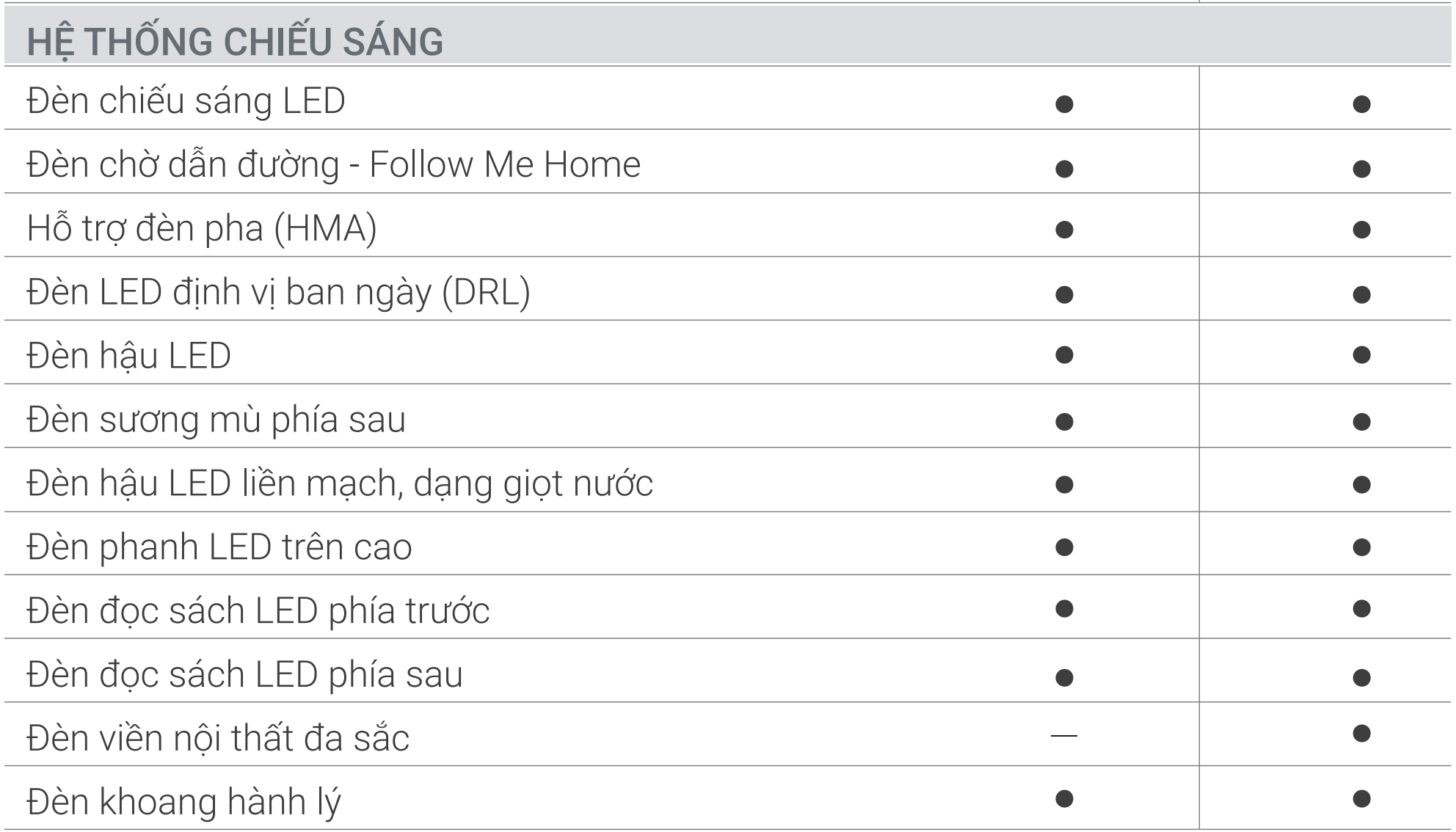Click the second-column dot for Đèn khoang hành lý
1456x832 pixels.
(1361, 798)
